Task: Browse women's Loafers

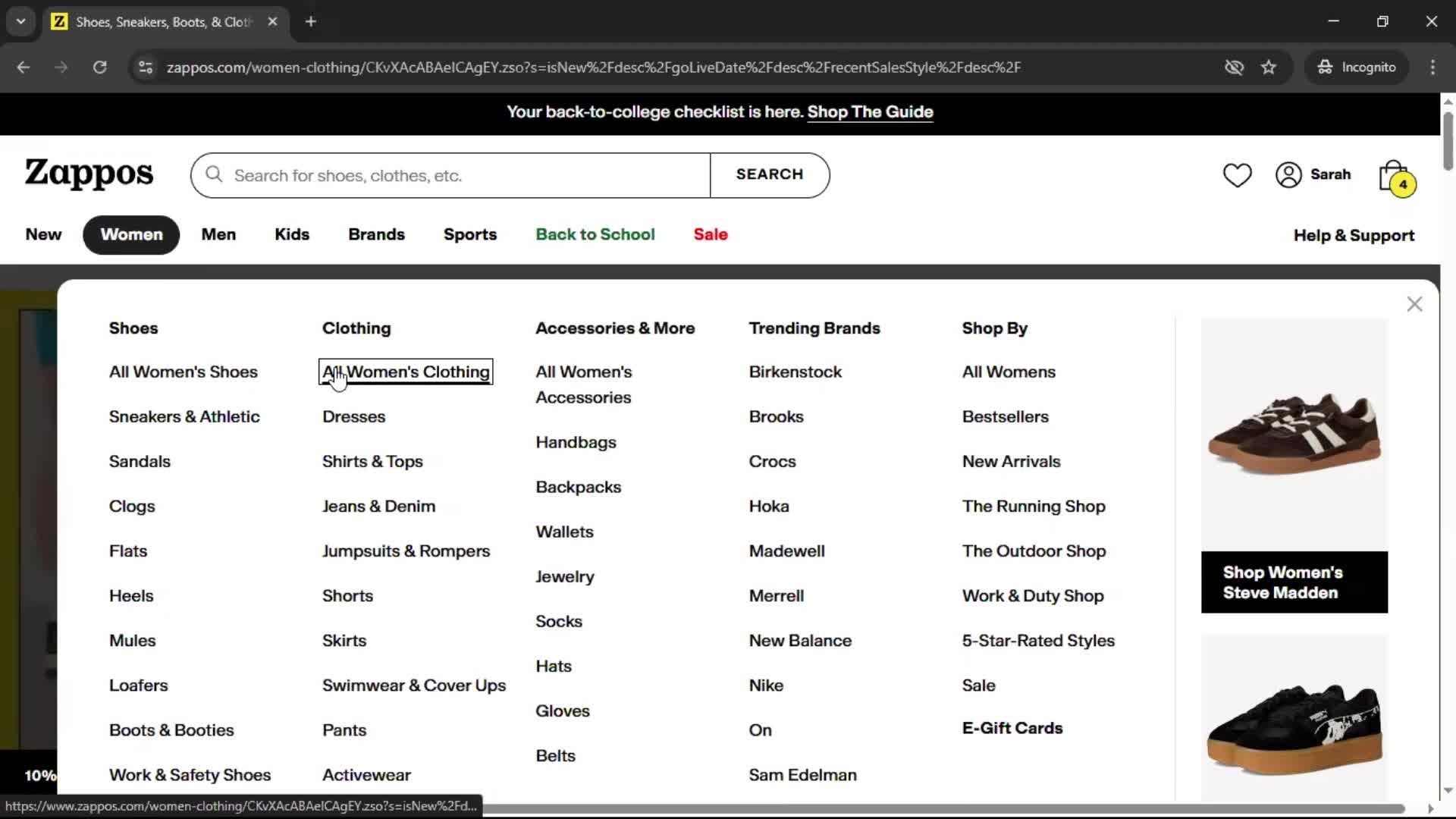Action: pos(138,685)
